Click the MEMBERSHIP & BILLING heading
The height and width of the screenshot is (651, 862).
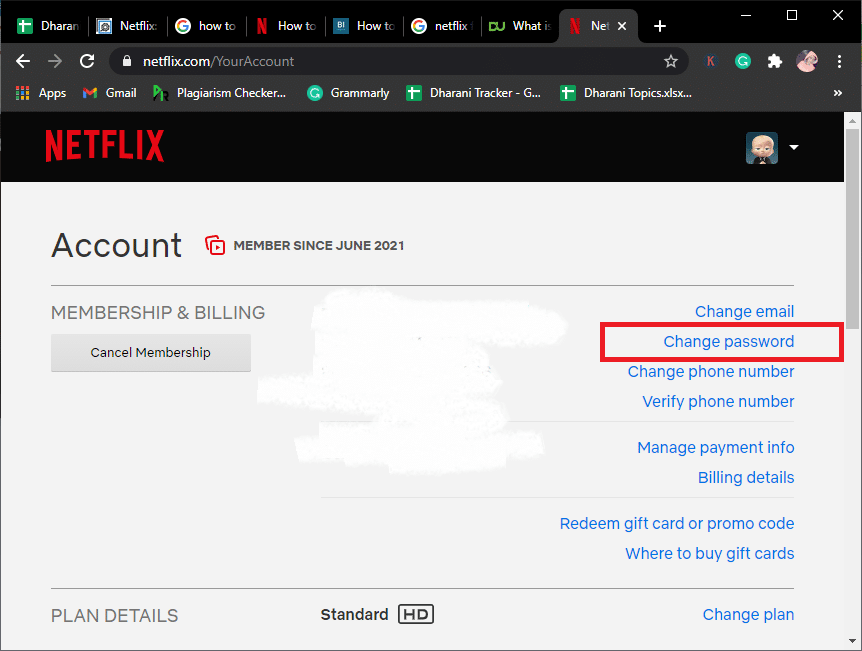(158, 312)
